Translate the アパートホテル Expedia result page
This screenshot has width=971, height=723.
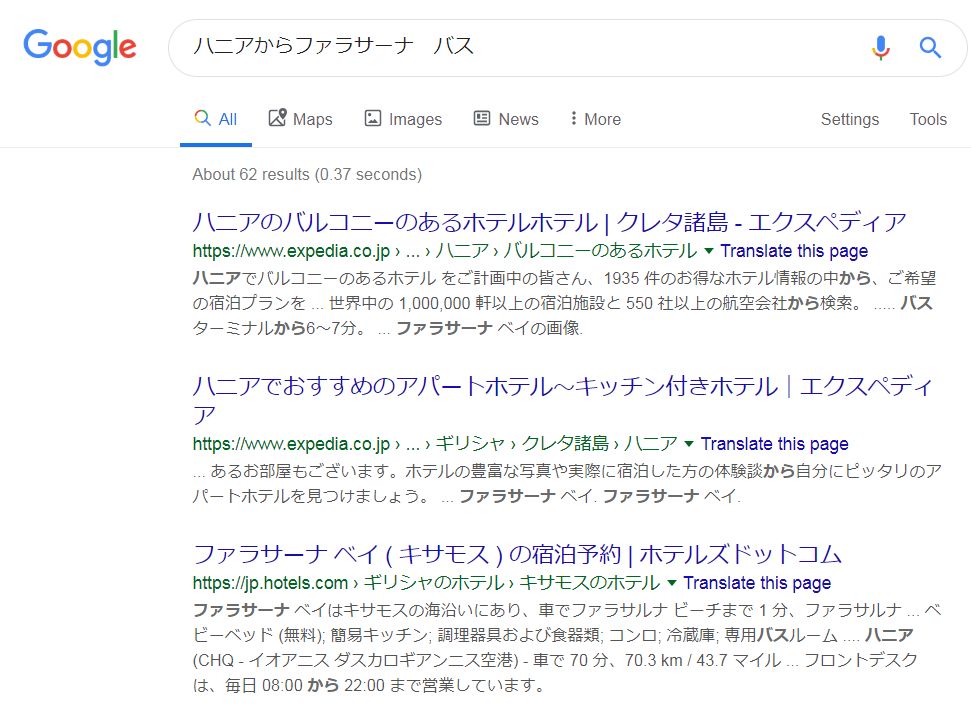pos(775,444)
